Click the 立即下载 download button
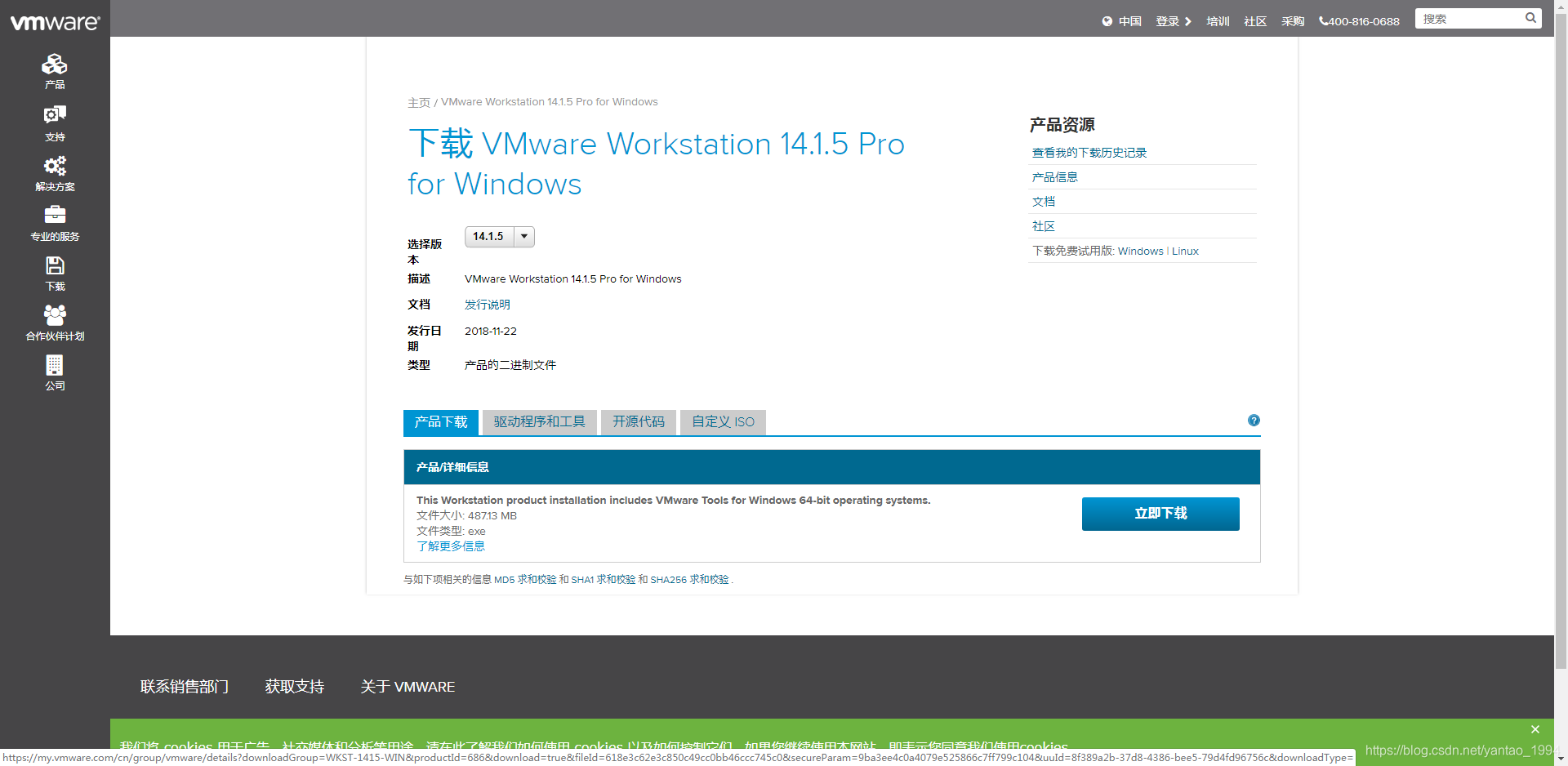The width and height of the screenshot is (1568, 766). (1160, 514)
